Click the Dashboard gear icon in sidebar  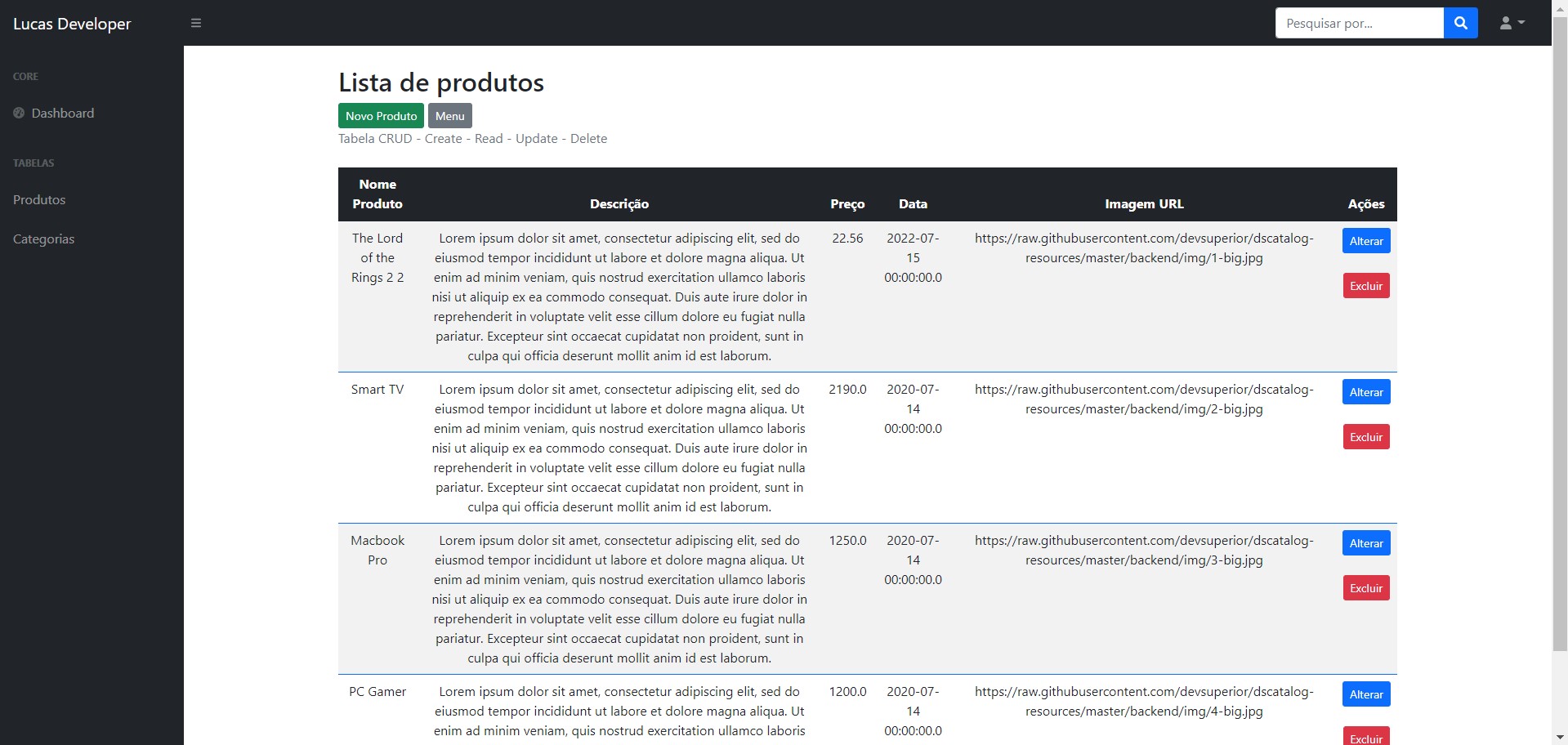coord(17,114)
